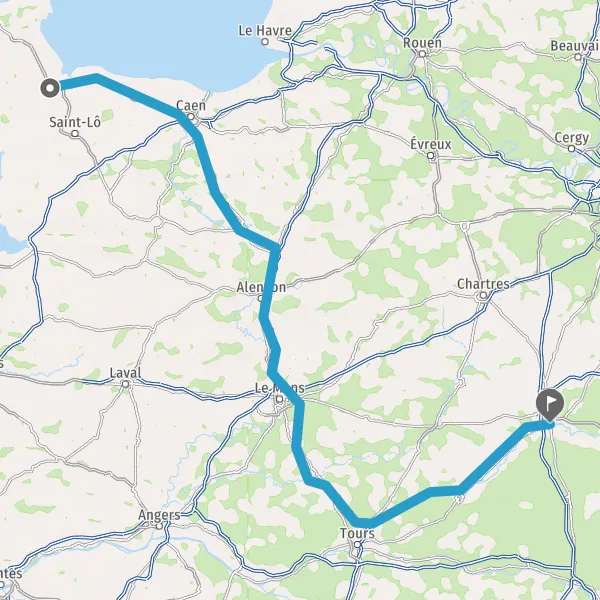
Task: Click the Chartres text label
Action: (483, 284)
